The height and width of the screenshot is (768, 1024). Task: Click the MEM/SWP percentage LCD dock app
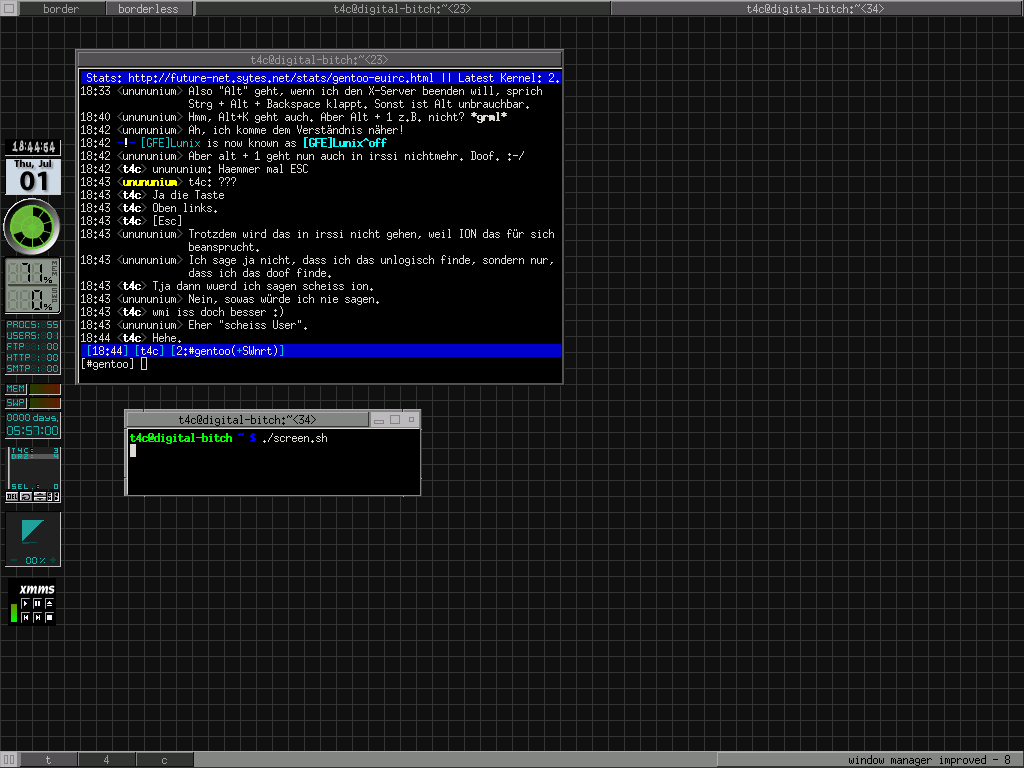click(x=33, y=286)
